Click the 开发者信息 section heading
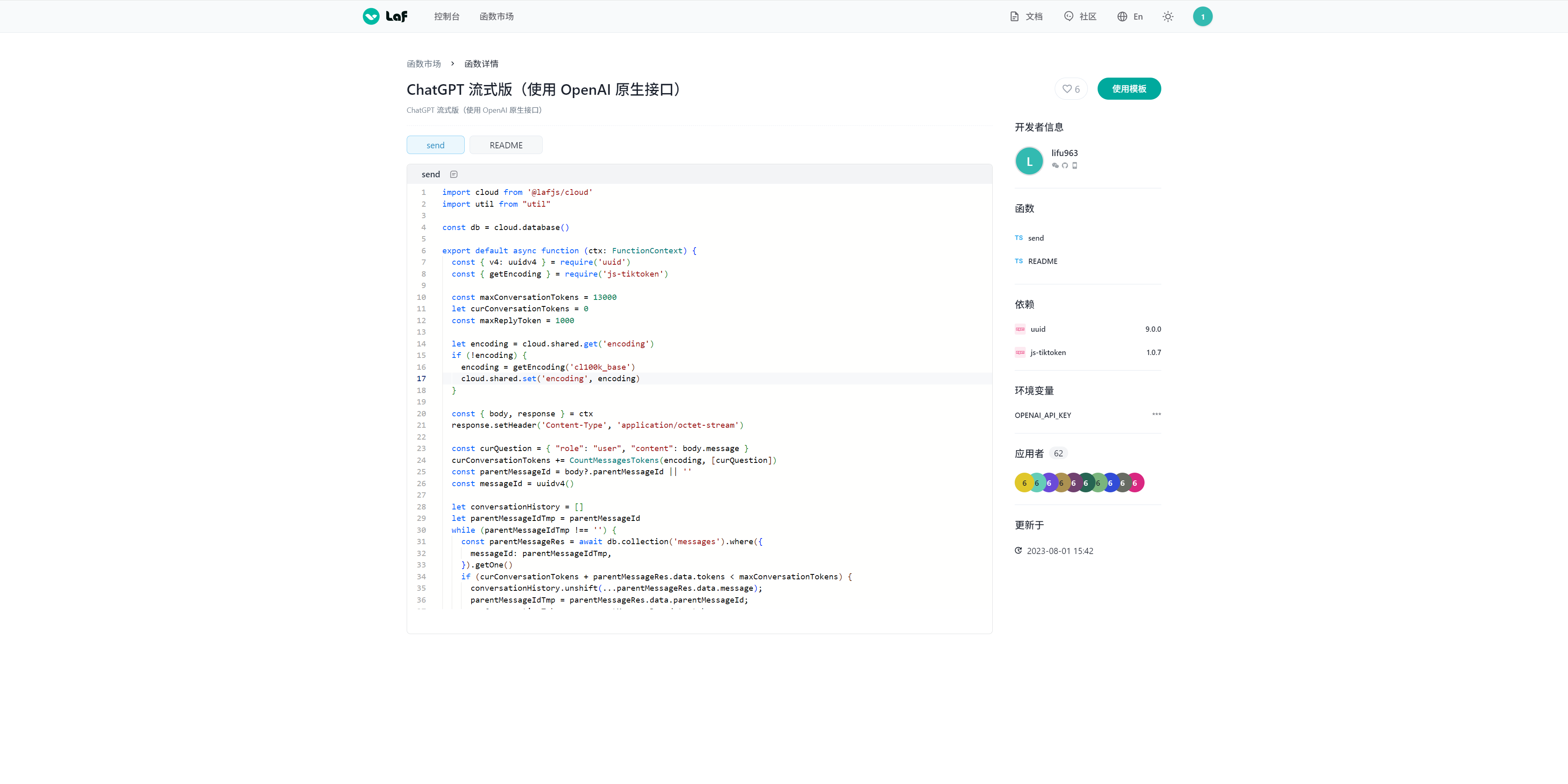1568x784 pixels. point(1039,127)
